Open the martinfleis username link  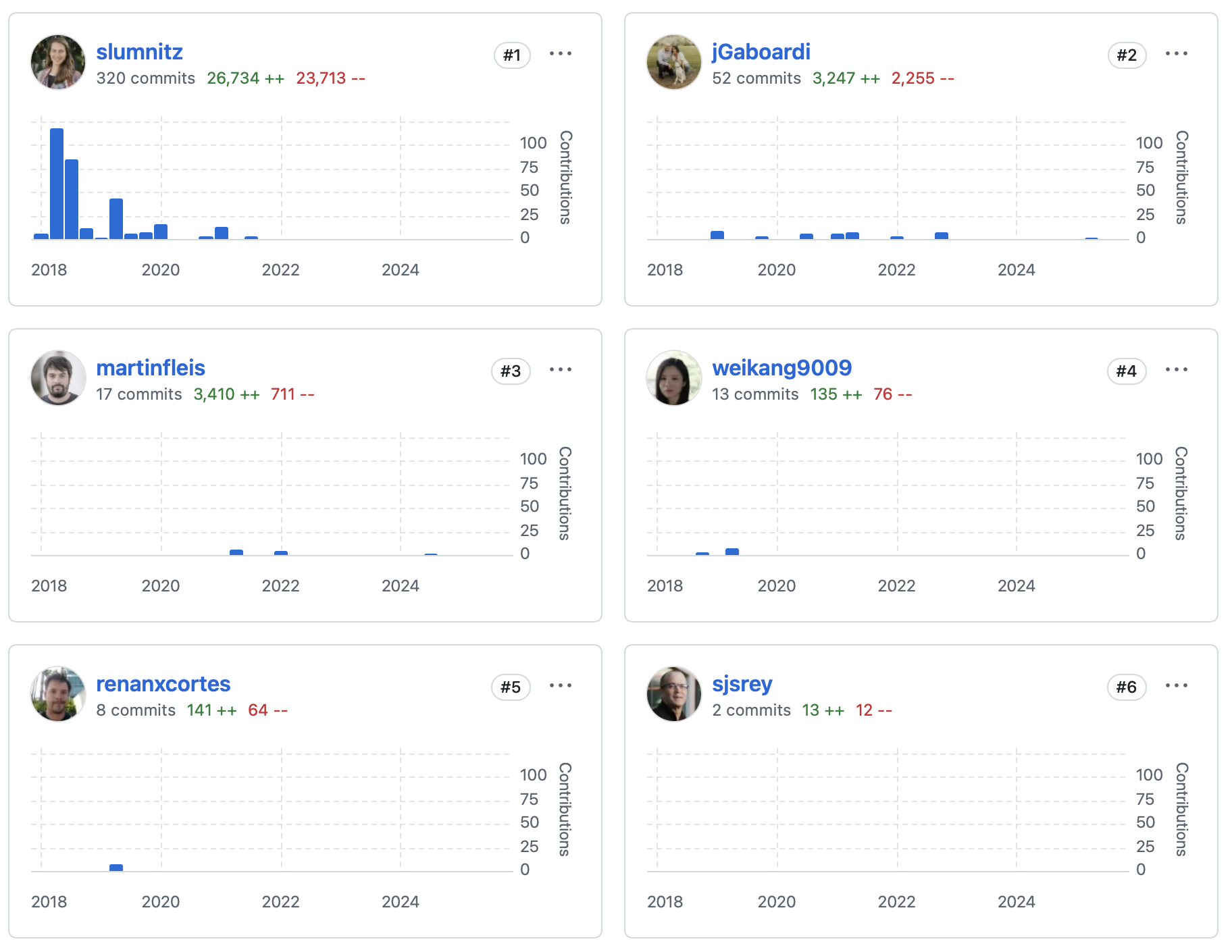tap(151, 368)
